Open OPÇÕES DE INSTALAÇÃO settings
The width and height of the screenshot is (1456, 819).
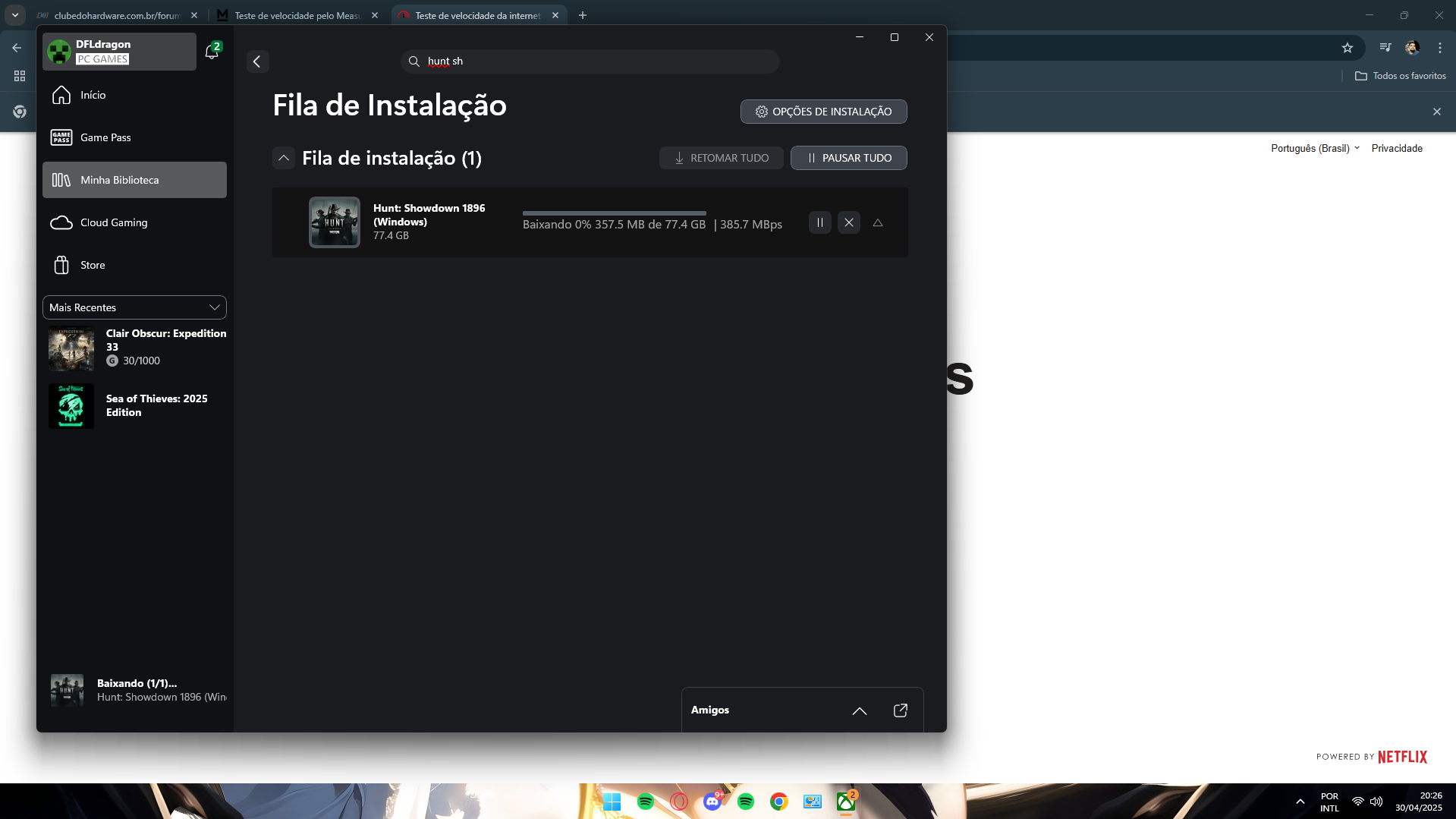pyautogui.click(x=823, y=112)
